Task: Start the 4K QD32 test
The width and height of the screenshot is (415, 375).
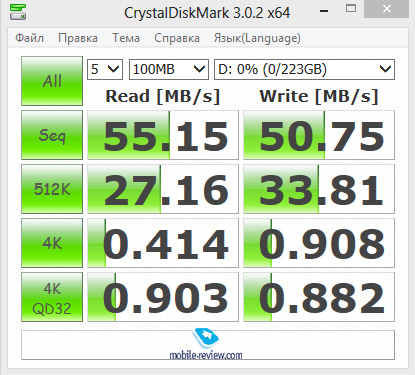Action: click(x=52, y=297)
